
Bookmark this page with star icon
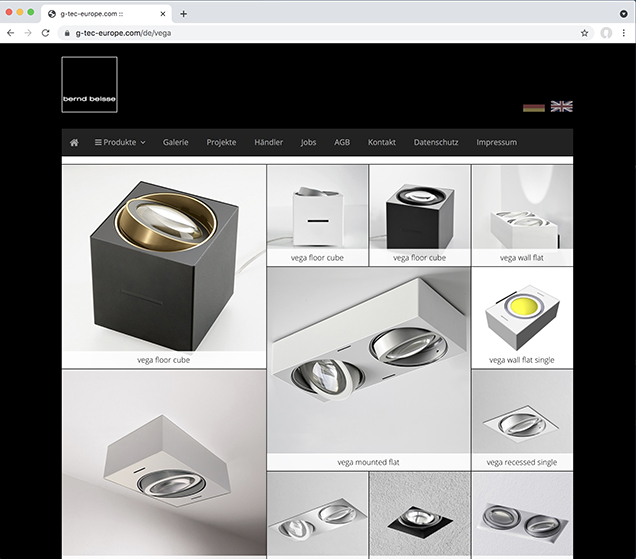point(584,33)
